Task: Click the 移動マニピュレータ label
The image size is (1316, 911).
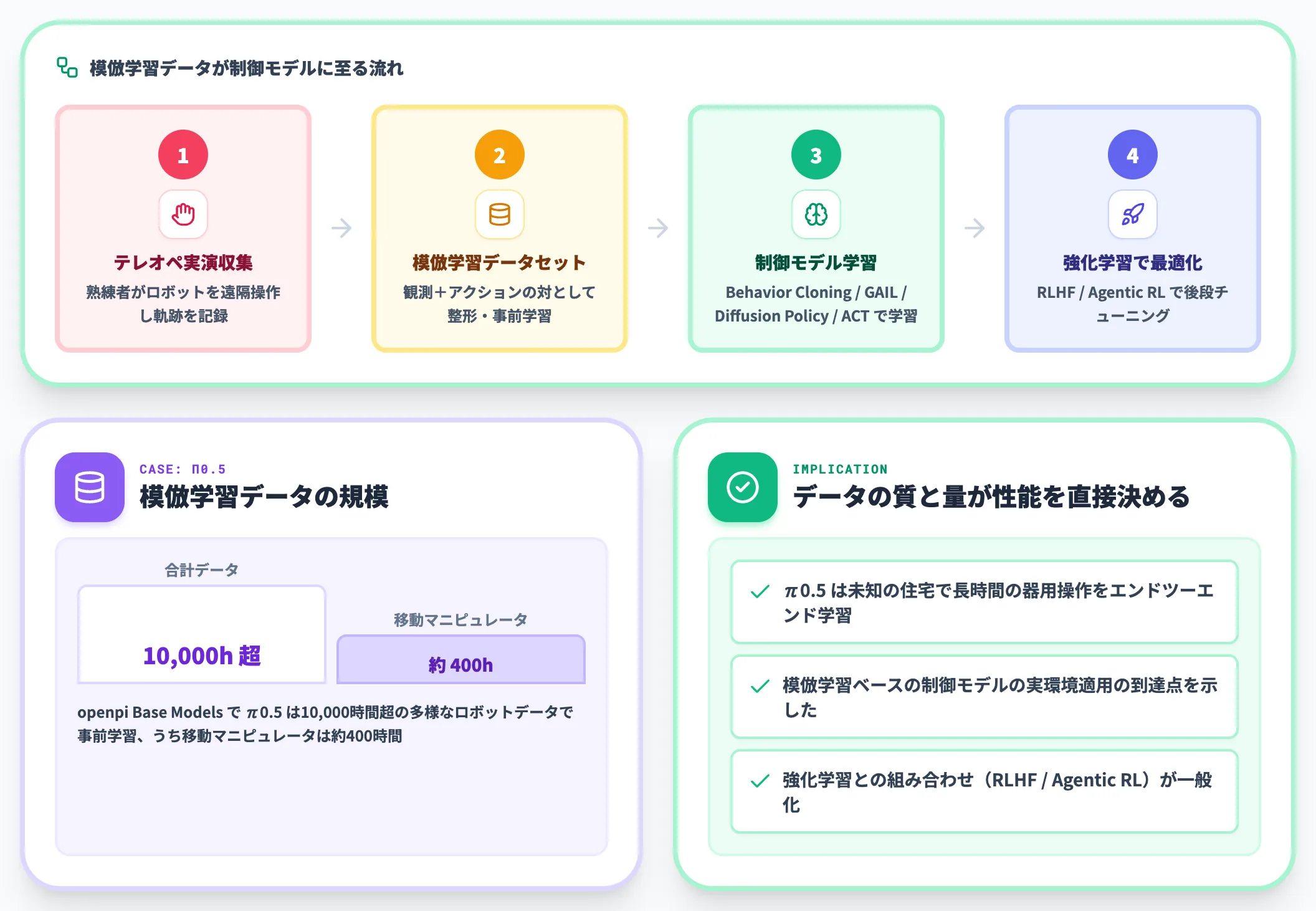Action: point(461,620)
